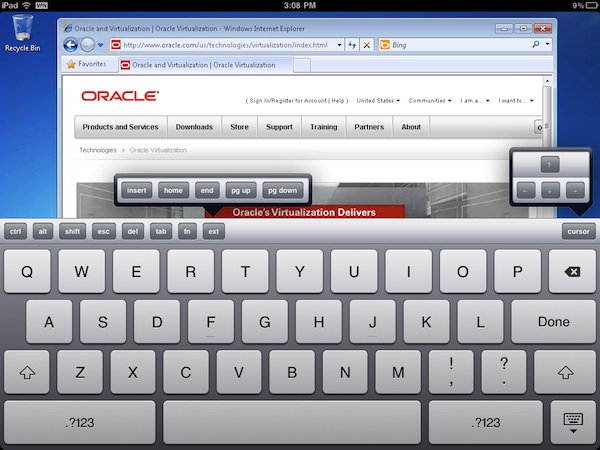Toggle the shift modifier key on toolbar
The height and width of the screenshot is (450, 600).
click(x=72, y=231)
